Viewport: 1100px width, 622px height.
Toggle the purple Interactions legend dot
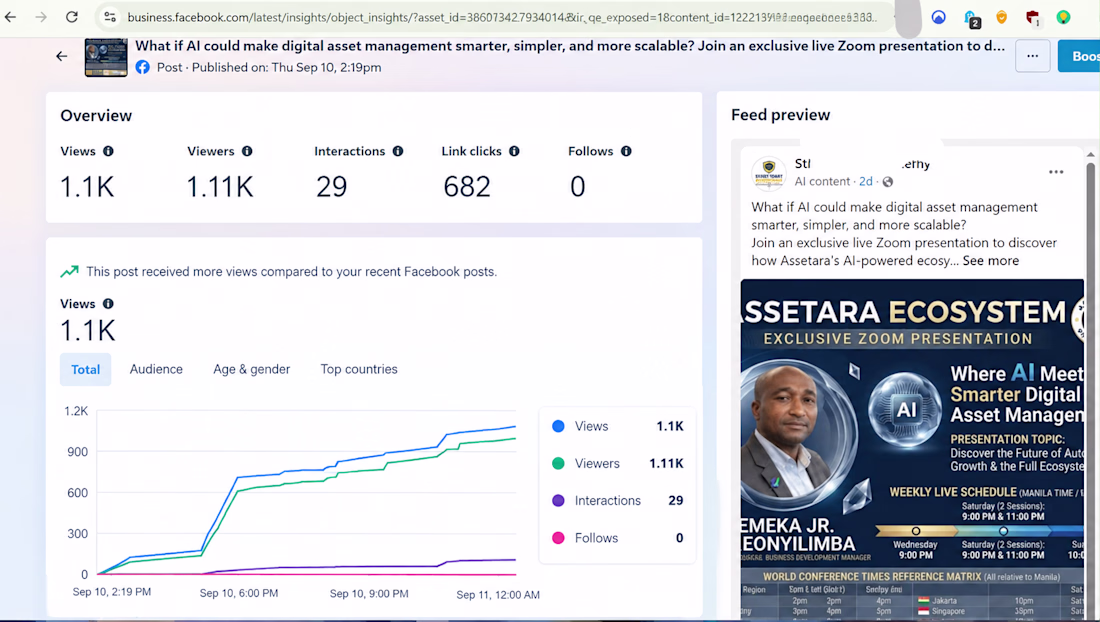pos(558,500)
